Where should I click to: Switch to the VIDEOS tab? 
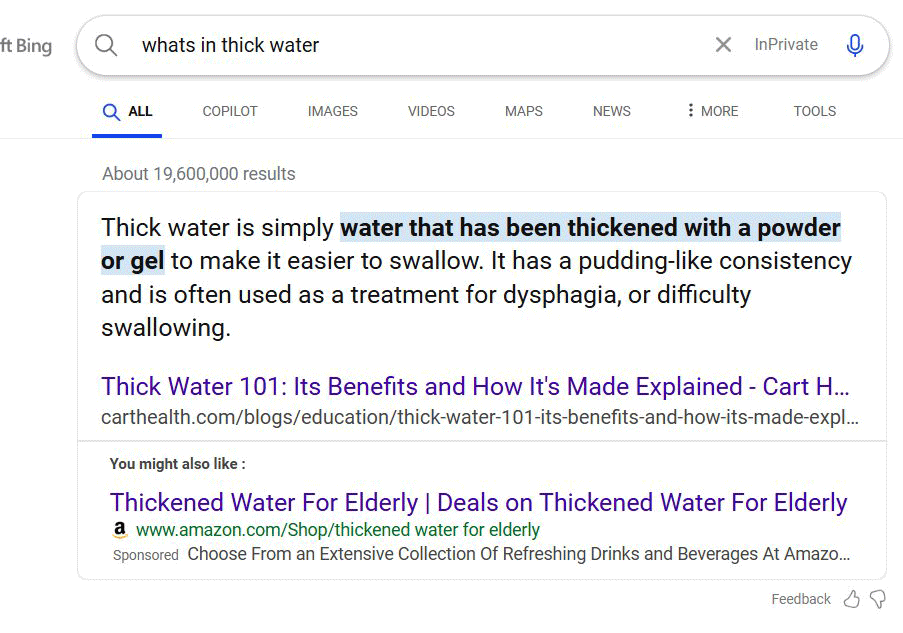coord(431,111)
